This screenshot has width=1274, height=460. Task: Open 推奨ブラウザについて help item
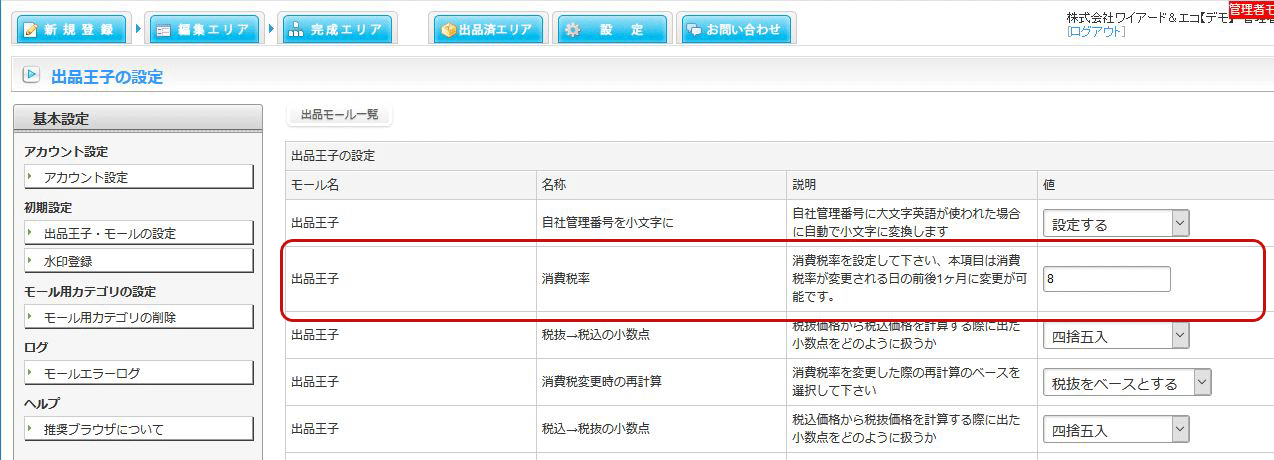coord(138,429)
